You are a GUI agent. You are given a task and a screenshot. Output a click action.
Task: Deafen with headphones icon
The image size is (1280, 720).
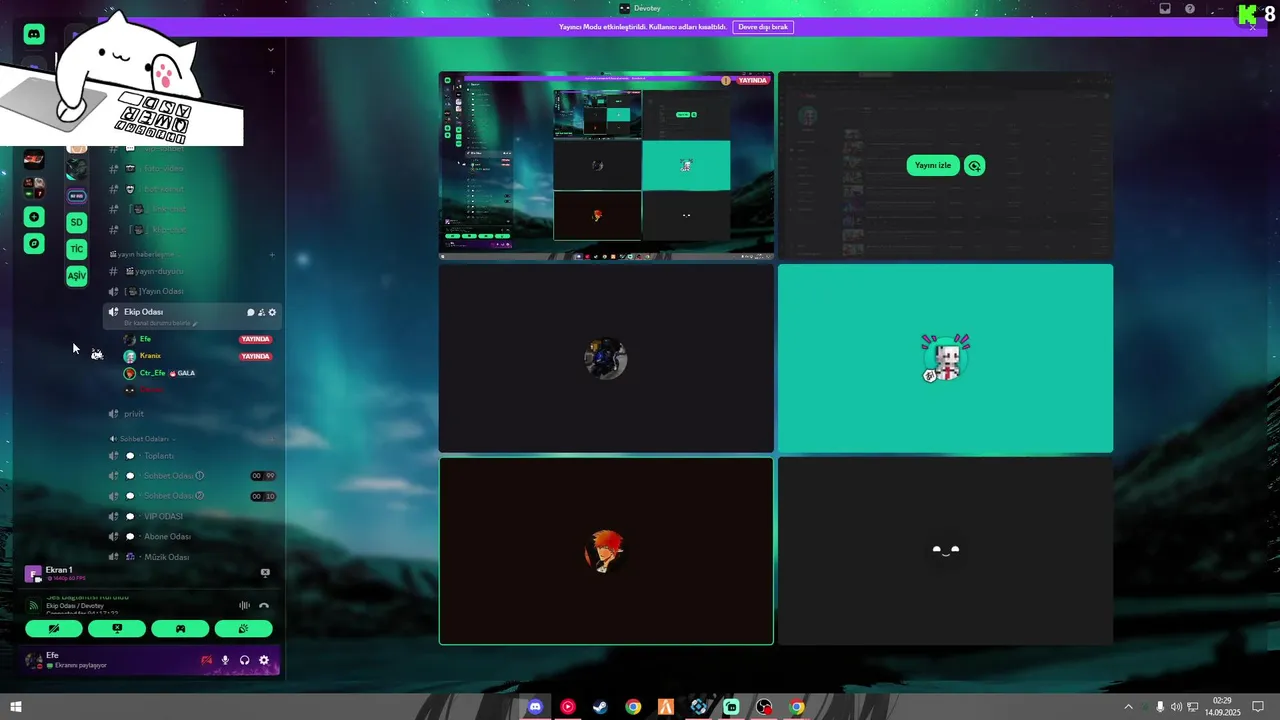pos(245,660)
